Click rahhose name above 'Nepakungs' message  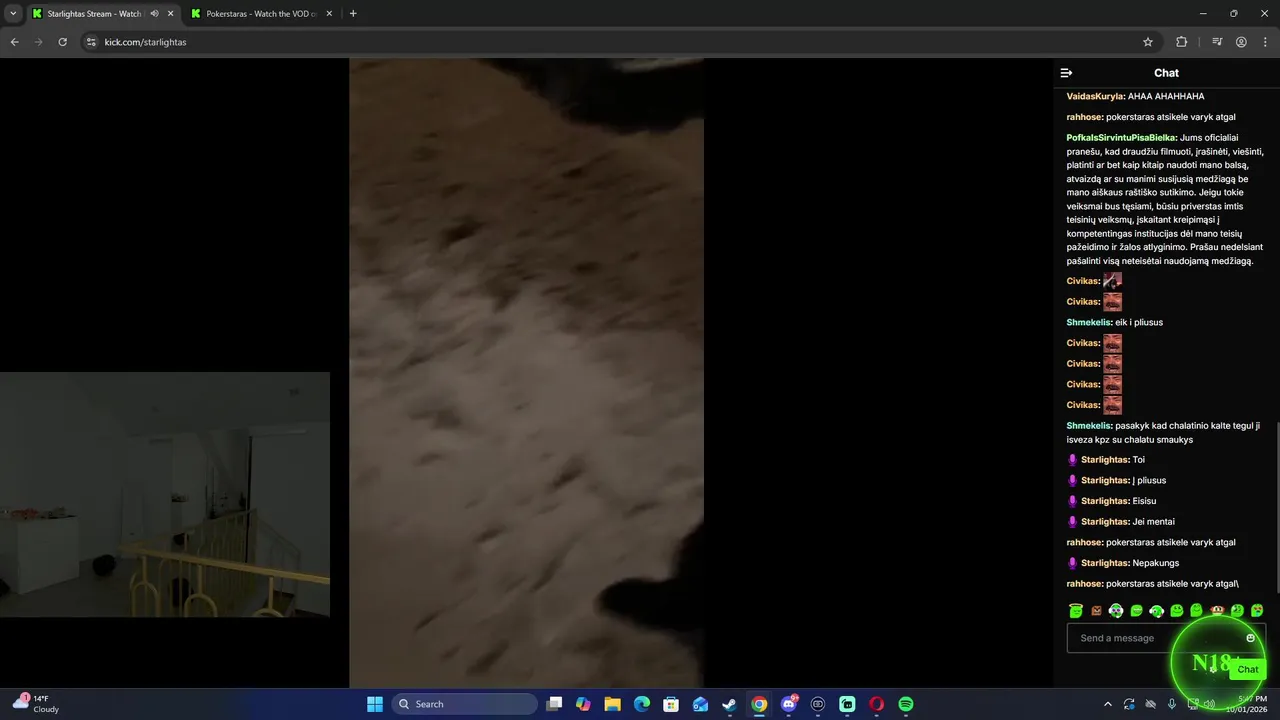(x=1084, y=542)
